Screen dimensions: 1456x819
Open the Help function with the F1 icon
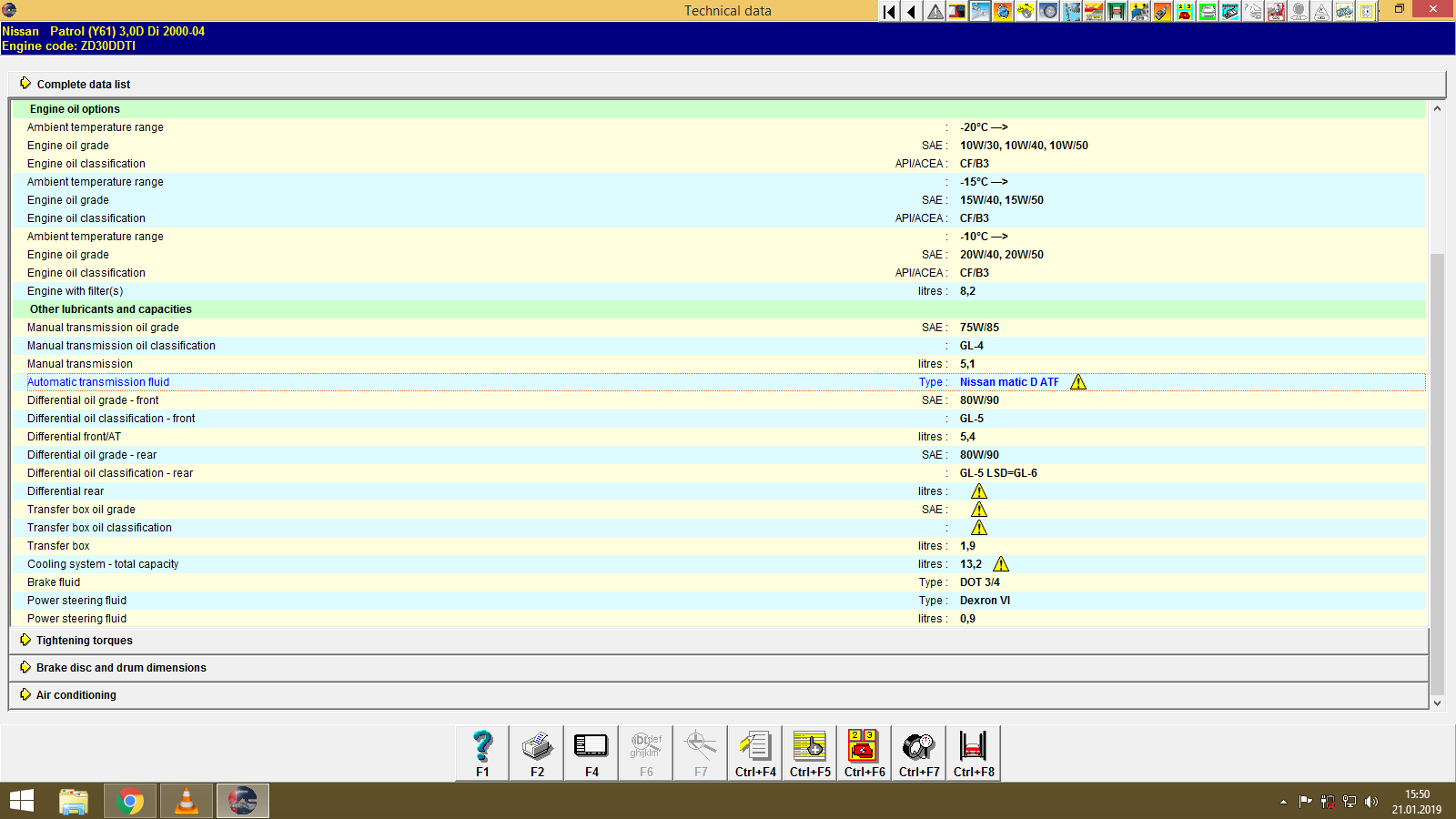(x=480, y=753)
